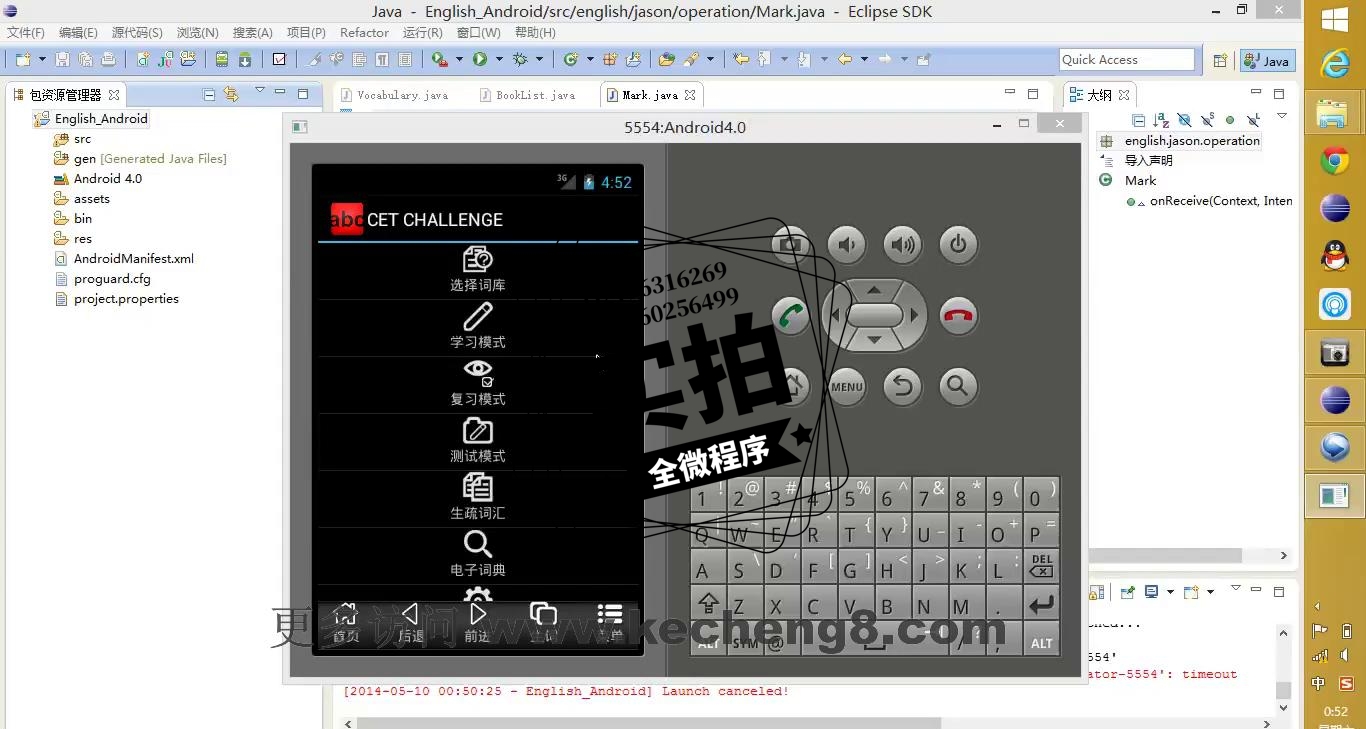This screenshot has width=1366, height=729.
Task: Open the Run configurations dropdown arrow
Action: [x=499, y=59]
